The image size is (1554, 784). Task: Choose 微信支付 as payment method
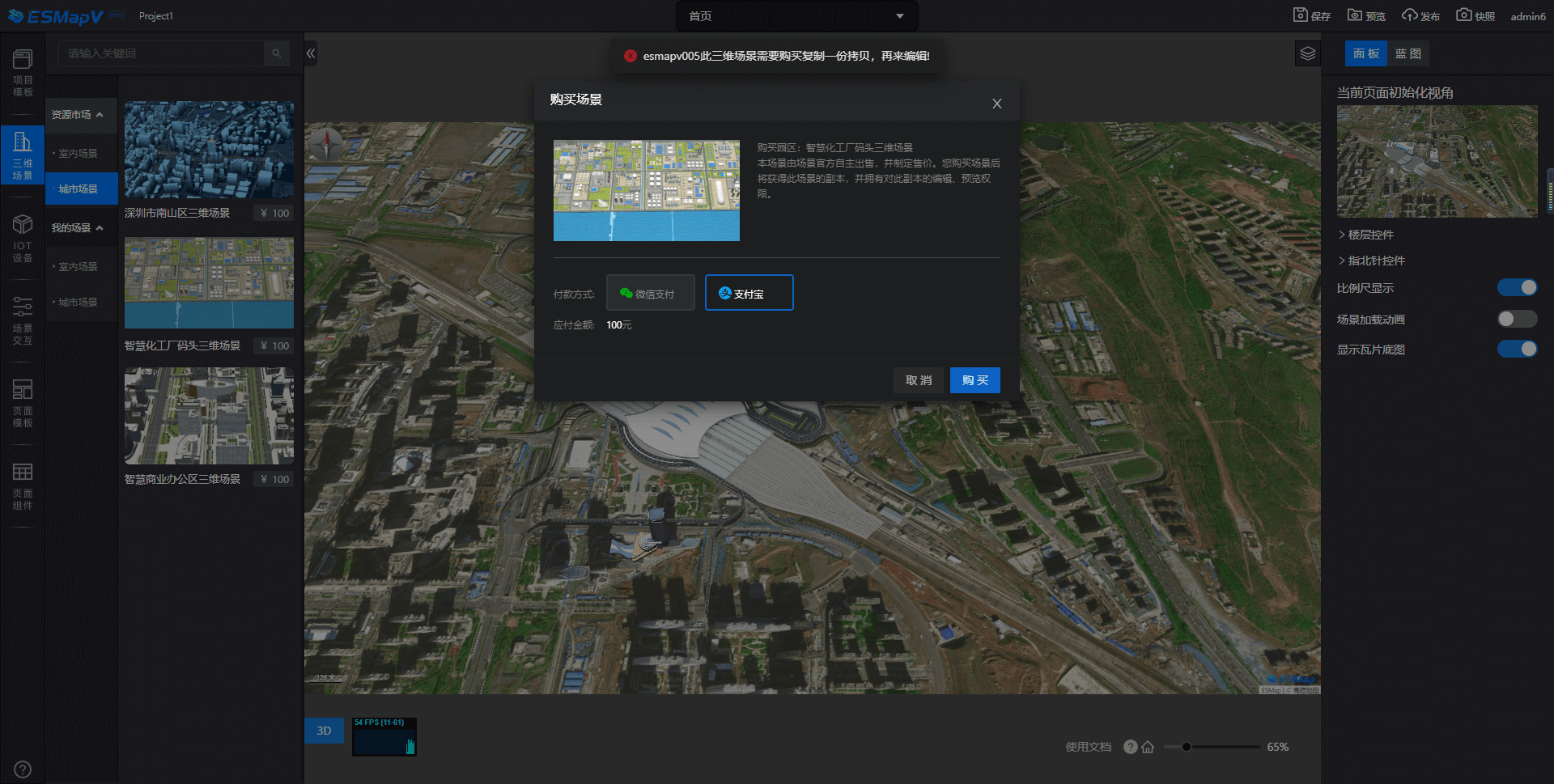pos(650,293)
